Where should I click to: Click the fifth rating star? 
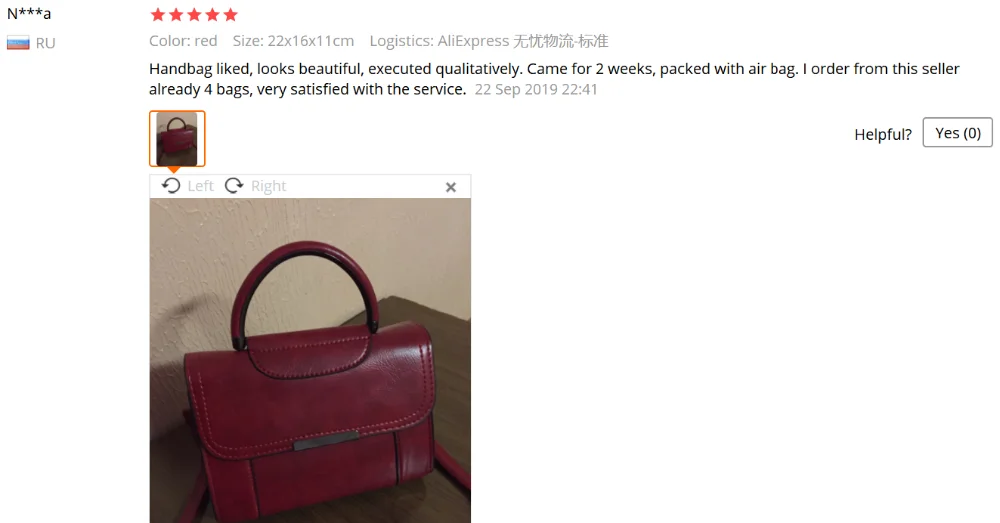click(x=231, y=15)
